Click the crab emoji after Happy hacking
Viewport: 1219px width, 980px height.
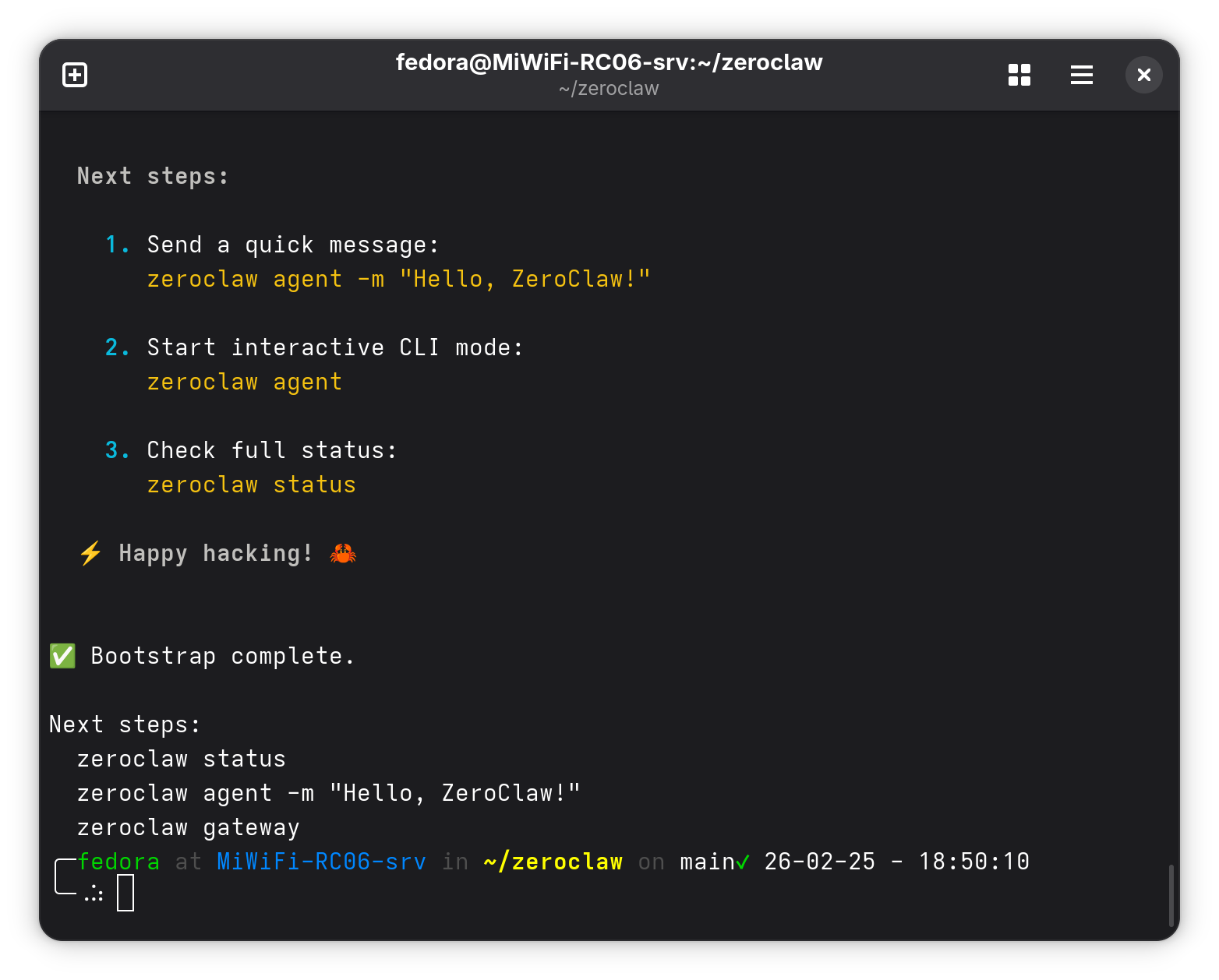tap(343, 553)
